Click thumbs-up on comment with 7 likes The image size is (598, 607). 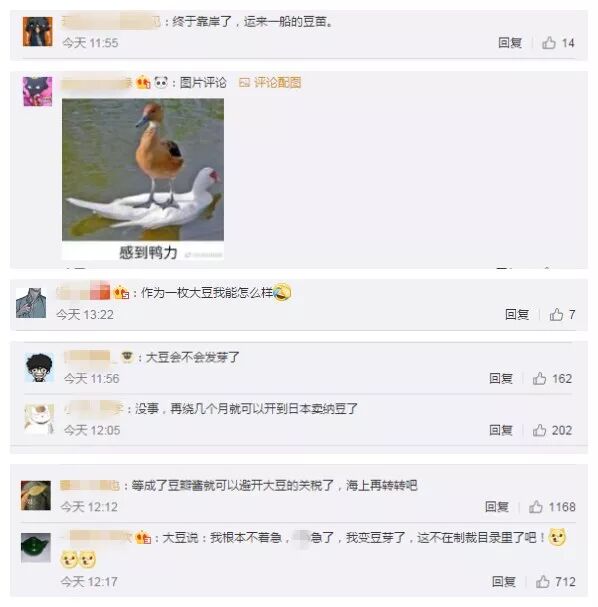coord(556,314)
